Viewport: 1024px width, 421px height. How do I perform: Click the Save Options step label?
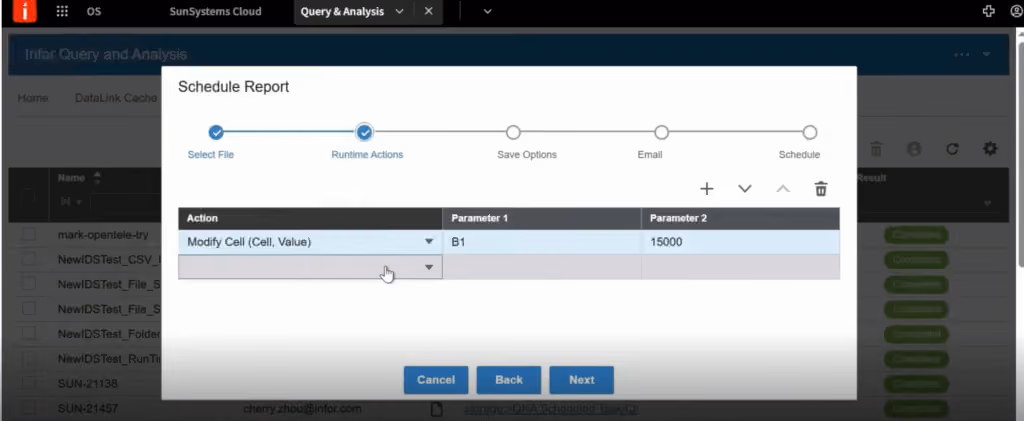click(526, 155)
